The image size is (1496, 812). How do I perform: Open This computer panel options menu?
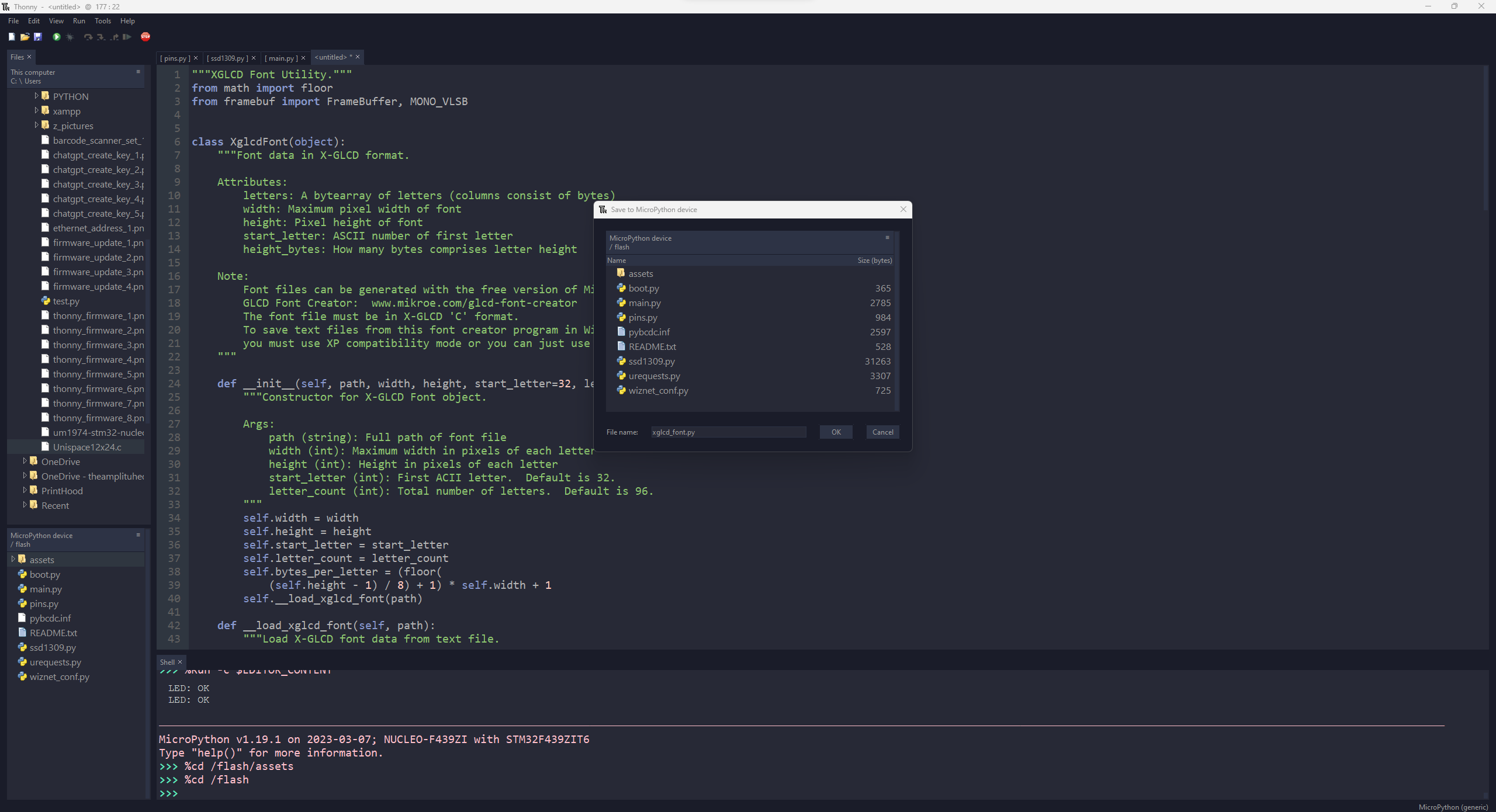(138, 71)
